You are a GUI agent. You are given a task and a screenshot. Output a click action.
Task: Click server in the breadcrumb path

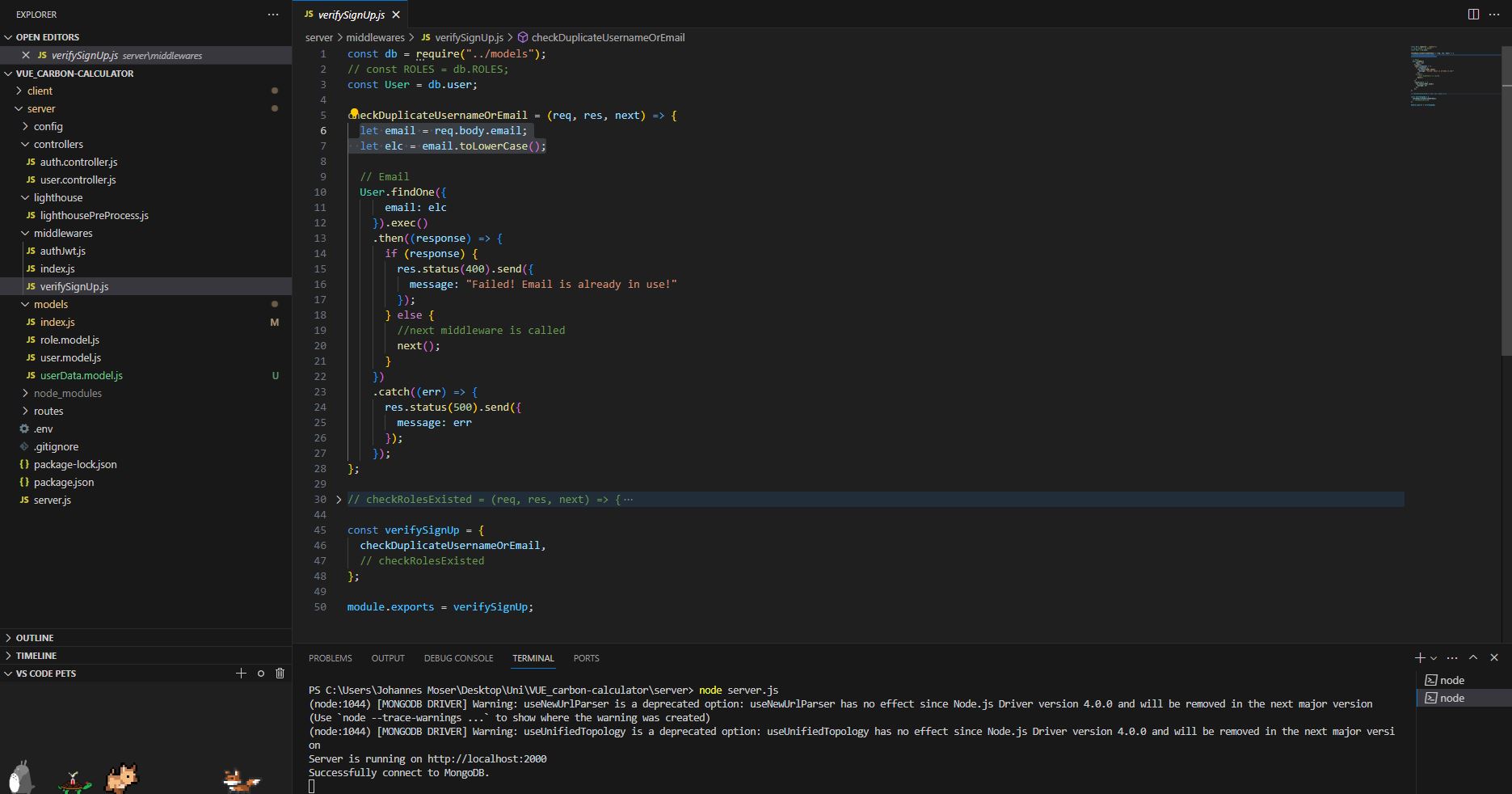(319, 37)
